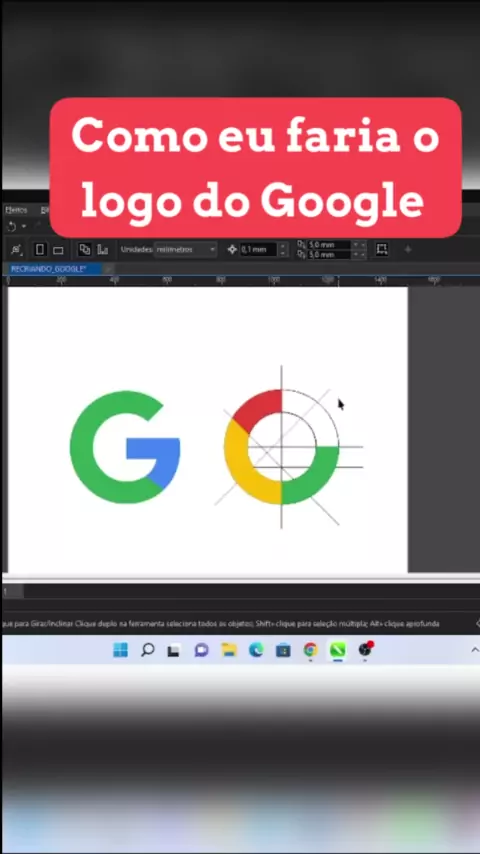480x854 pixels.
Task: Open the Efeitos menu
Action: pos(16,210)
